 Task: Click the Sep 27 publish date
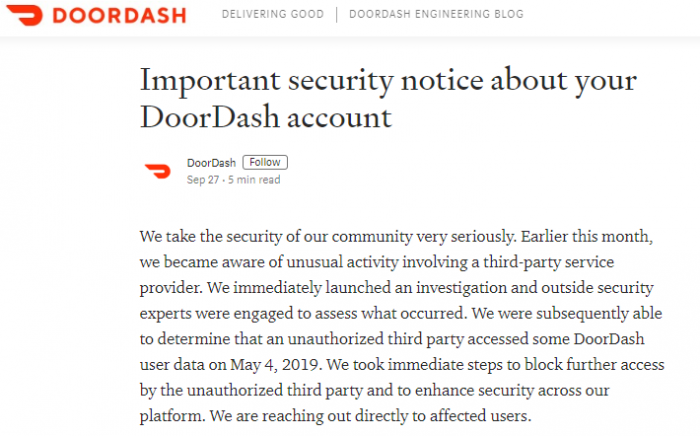203,180
